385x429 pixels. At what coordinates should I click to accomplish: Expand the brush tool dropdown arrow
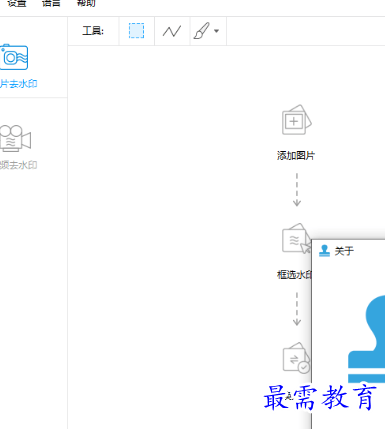[x=217, y=31]
